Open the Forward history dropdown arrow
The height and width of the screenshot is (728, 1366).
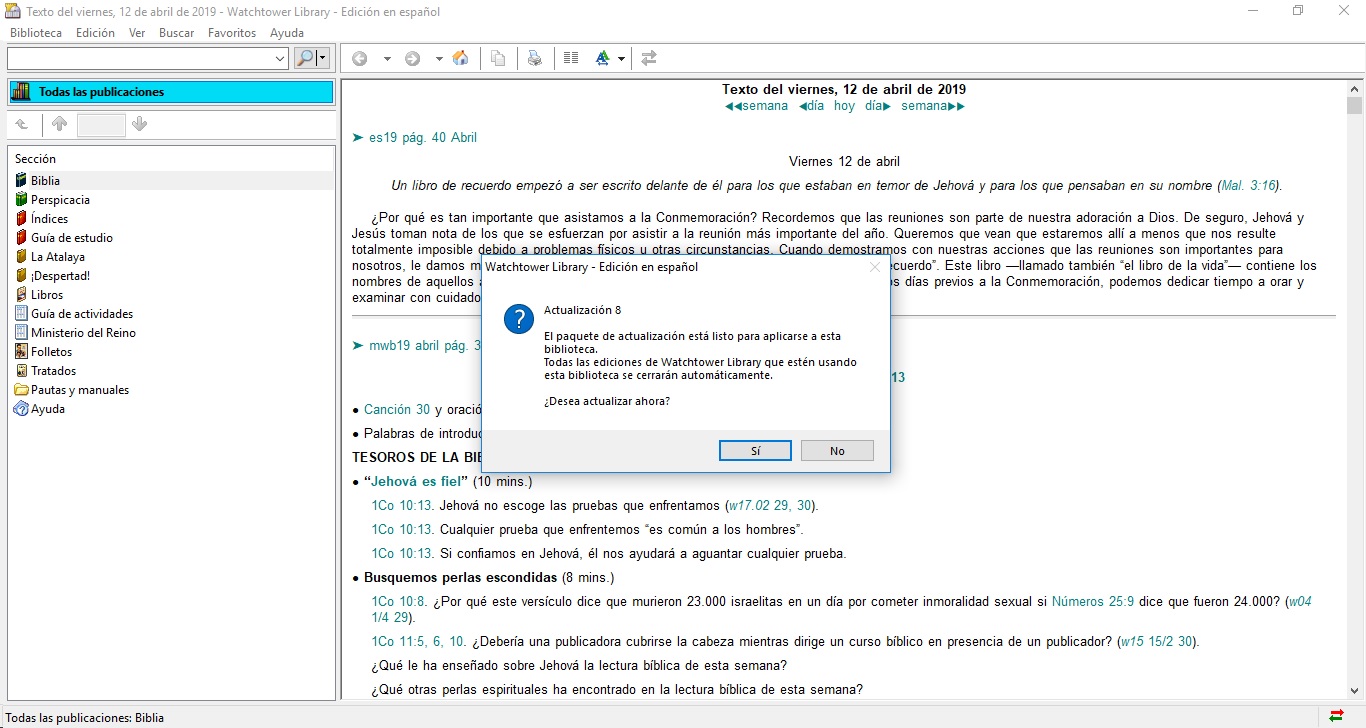point(439,59)
